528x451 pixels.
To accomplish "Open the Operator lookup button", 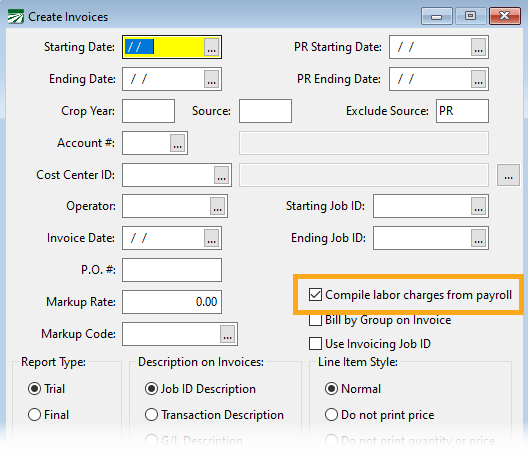I will tap(218, 206).
